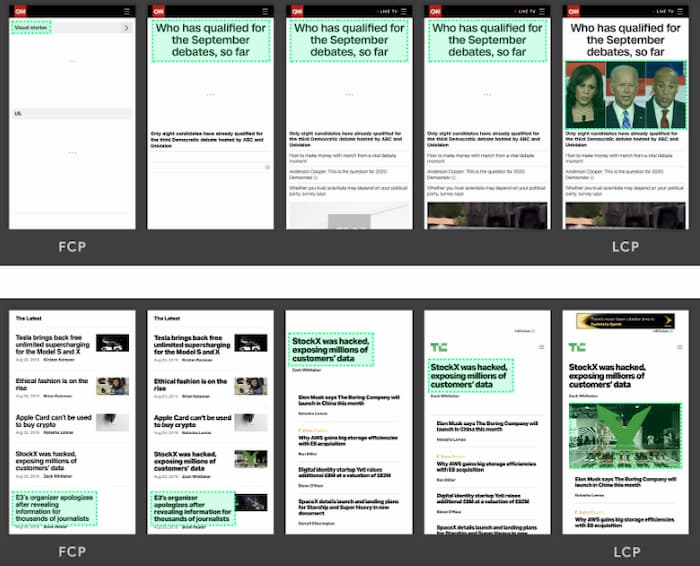Open 'Ethical fashion is on the rise' in the TechCrunch FCP frame
The width and height of the screenshot is (700, 566).
pyautogui.click(x=52, y=384)
